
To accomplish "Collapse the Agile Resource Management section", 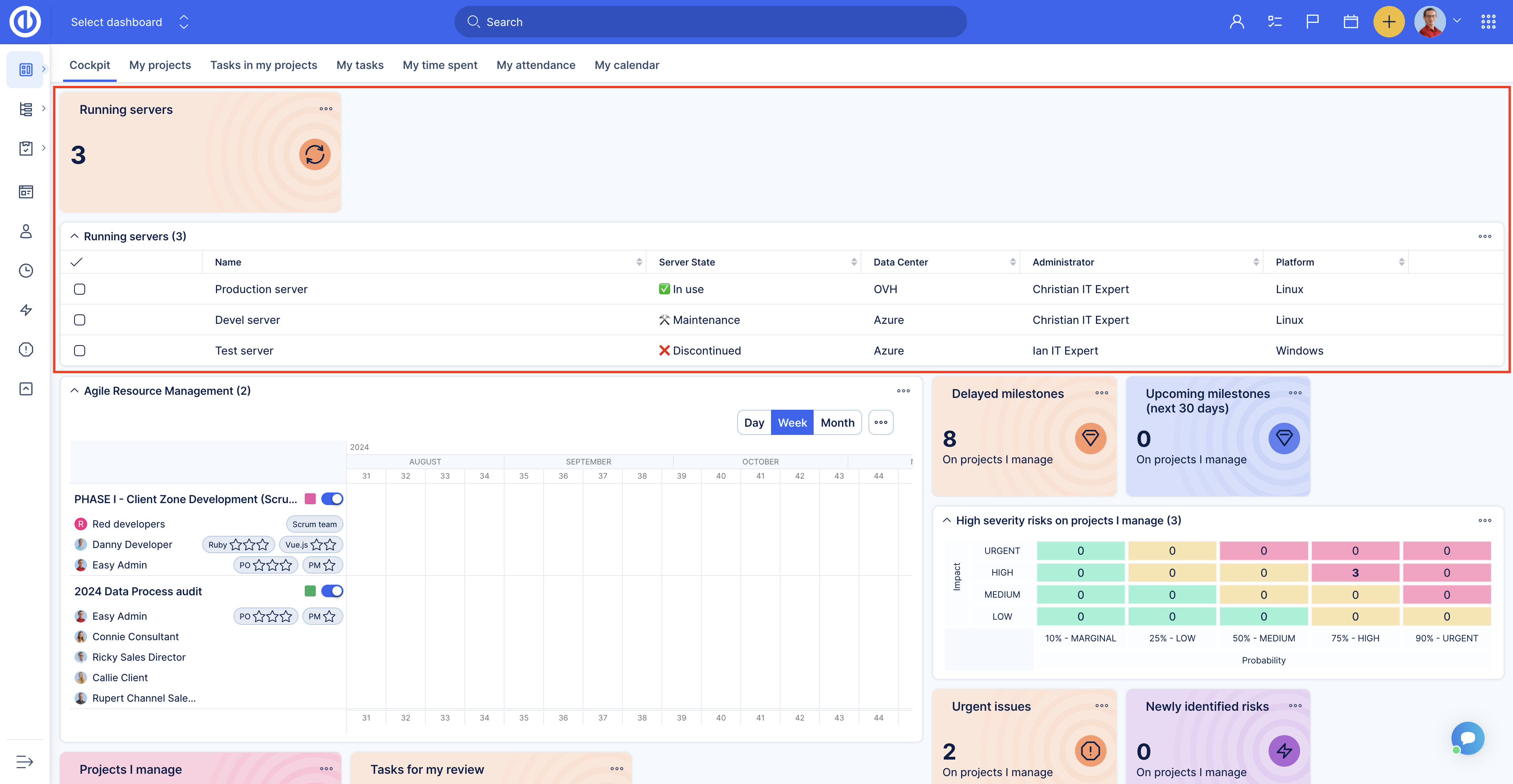I will [x=75, y=391].
